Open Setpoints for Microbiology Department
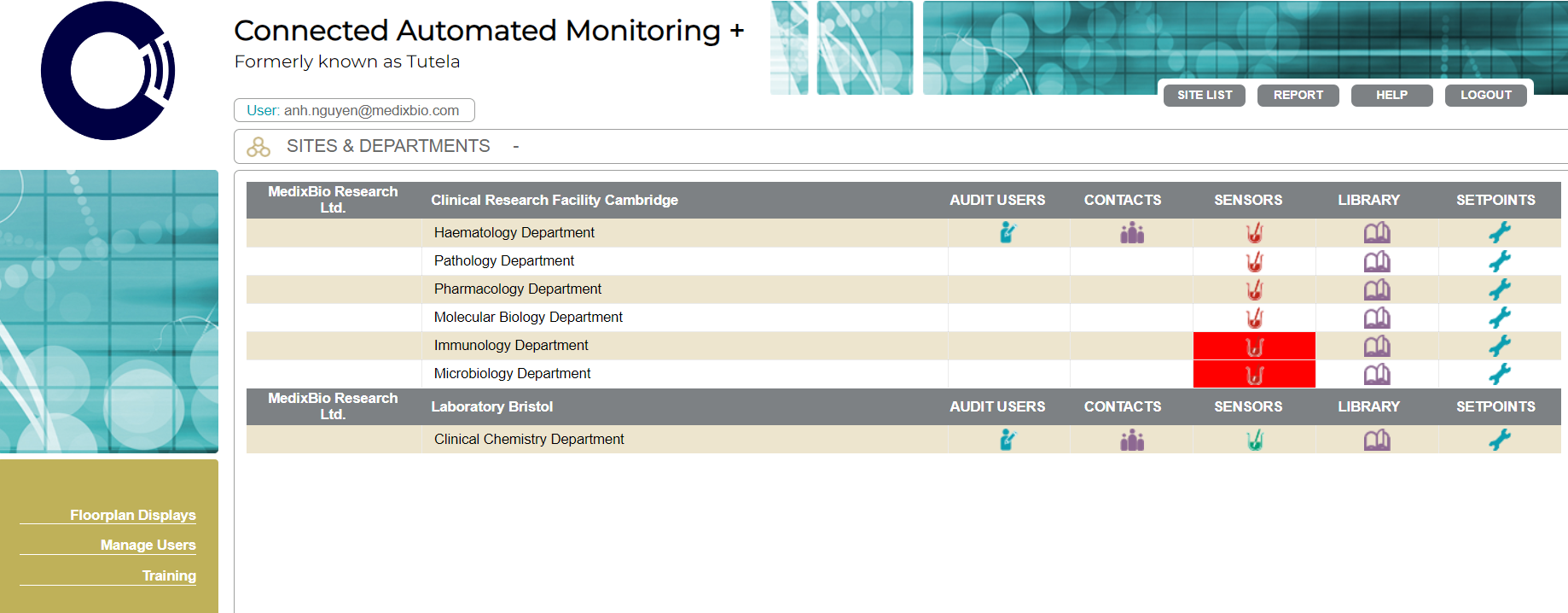 [x=1499, y=374]
